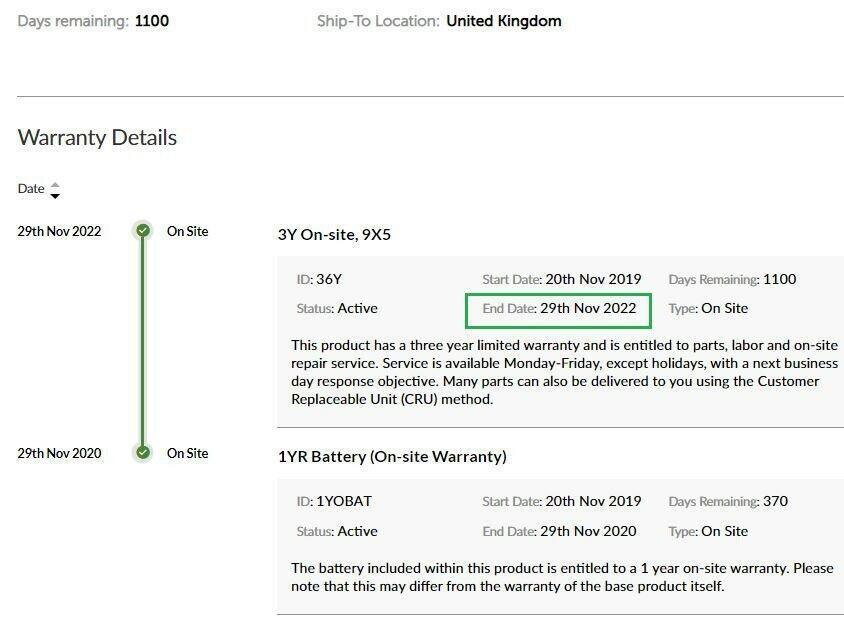Select the 1YR Battery (On-site Warranty) heading
This screenshot has width=844, height=622.
(392, 457)
